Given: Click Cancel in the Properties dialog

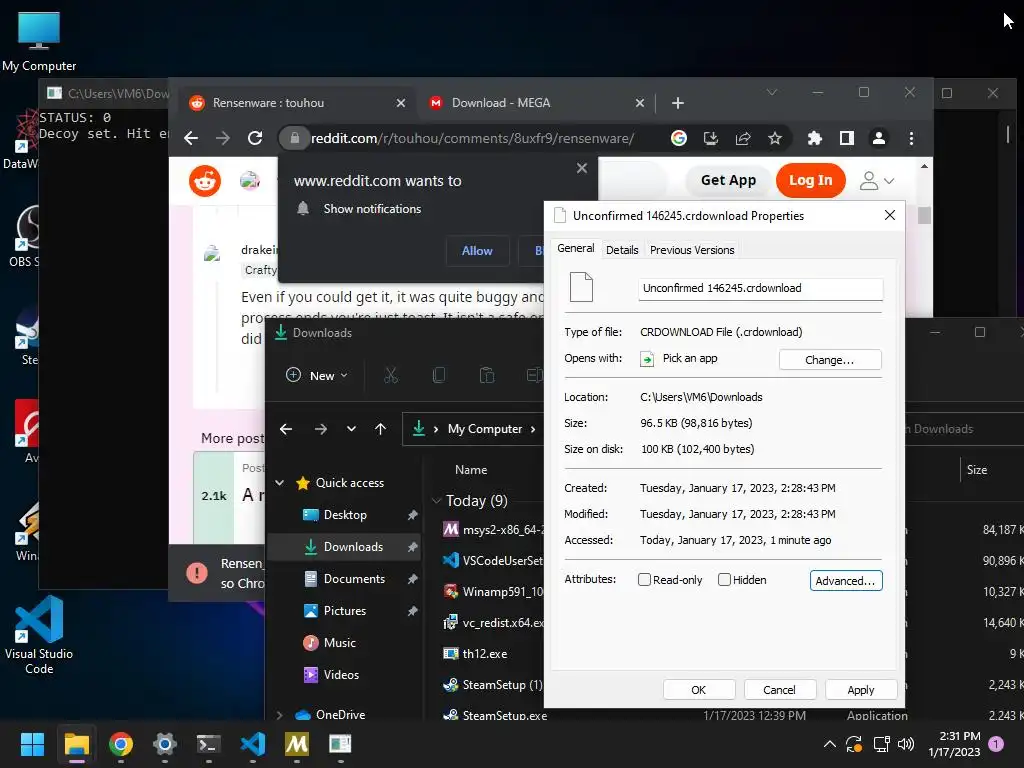Looking at the screenshot, I should pyautogui.click(x=779, y=690).
